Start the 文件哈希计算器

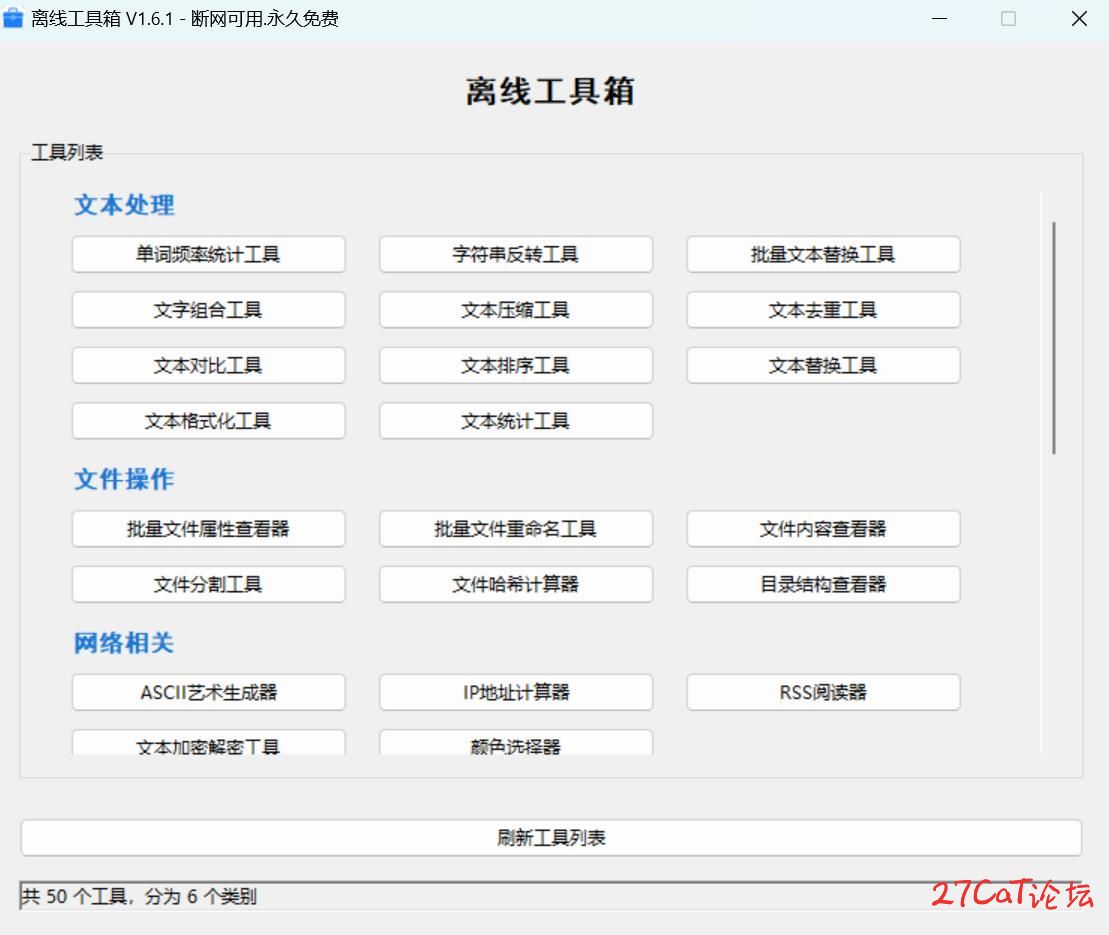coord(515,584)
